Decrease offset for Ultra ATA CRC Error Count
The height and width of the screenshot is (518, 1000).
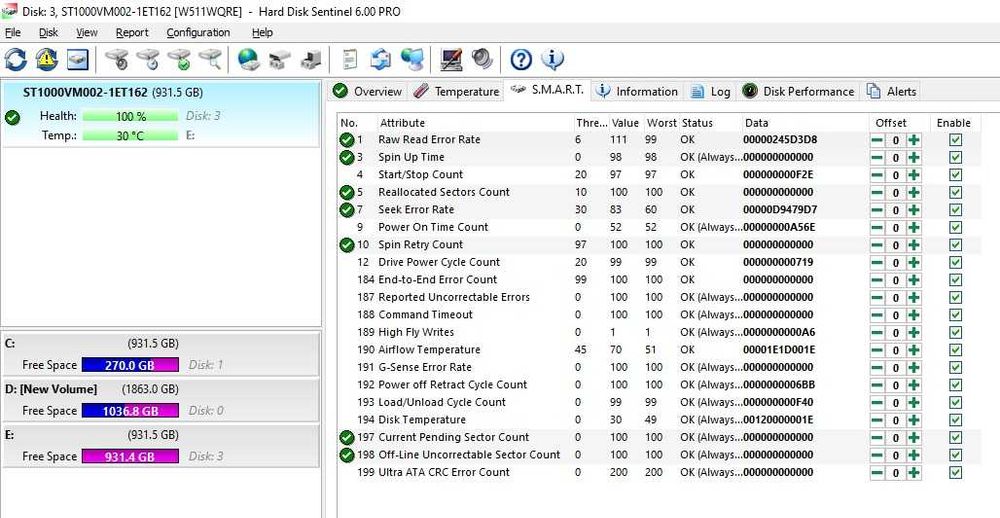point(878,473)
